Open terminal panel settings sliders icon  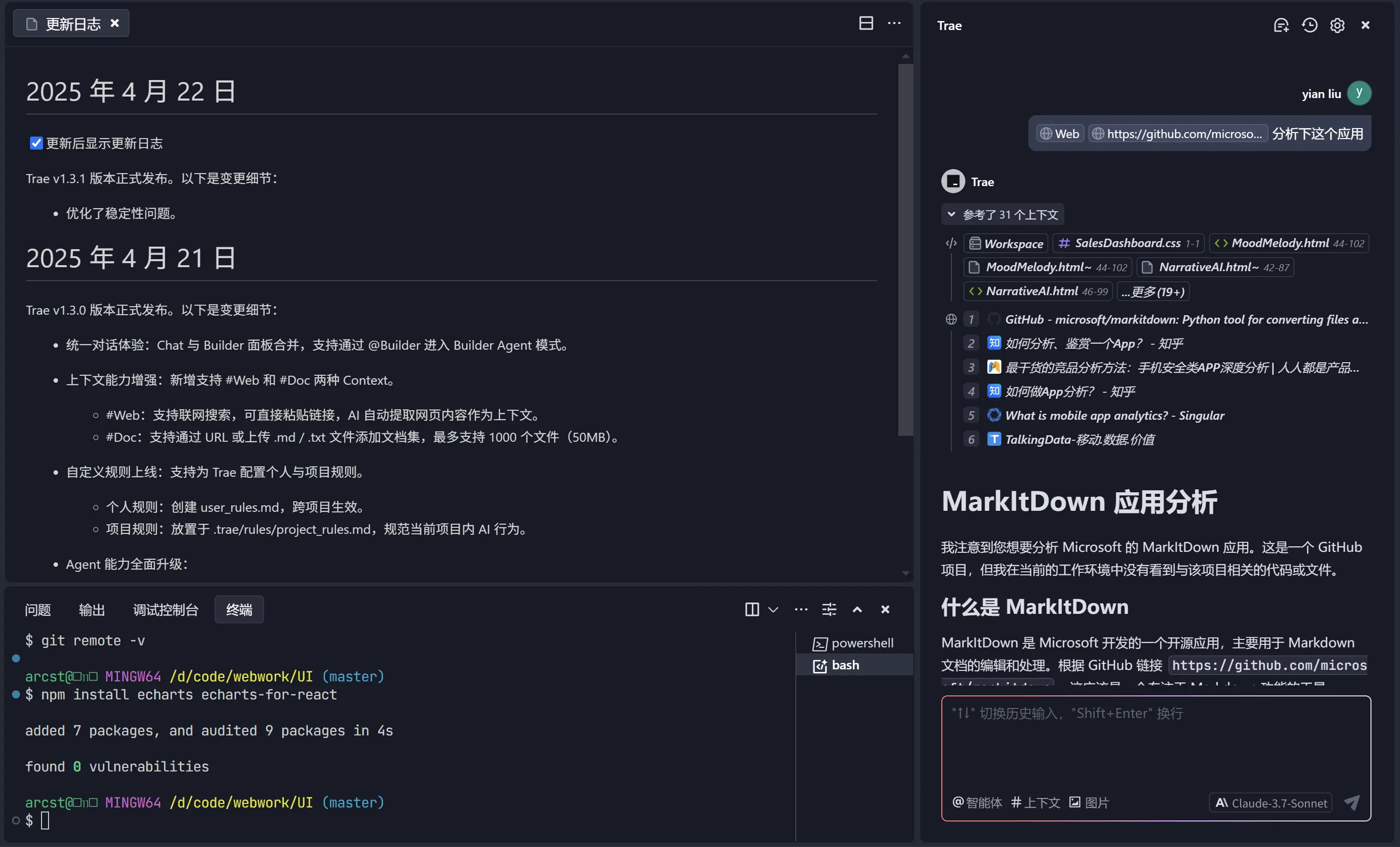pos(829,609)
